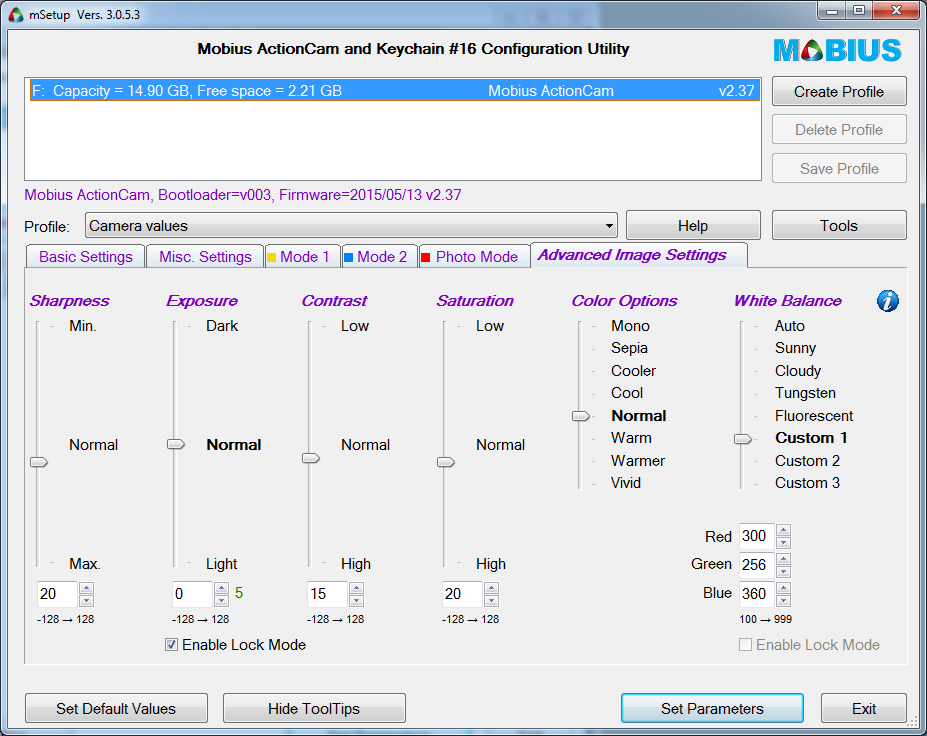Click Hide ToolTips button
The height and width of the screenshot is (736, 927).
tap(314, 708)
